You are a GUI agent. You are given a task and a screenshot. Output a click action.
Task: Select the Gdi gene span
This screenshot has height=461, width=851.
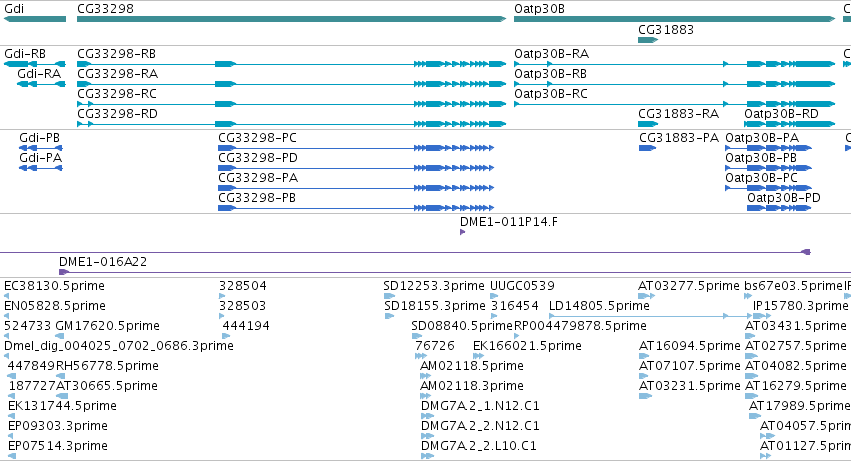point(35,19)
